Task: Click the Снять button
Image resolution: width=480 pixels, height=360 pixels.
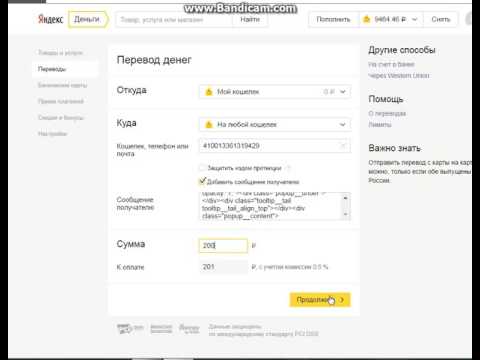Action: (x=441, y=20)
